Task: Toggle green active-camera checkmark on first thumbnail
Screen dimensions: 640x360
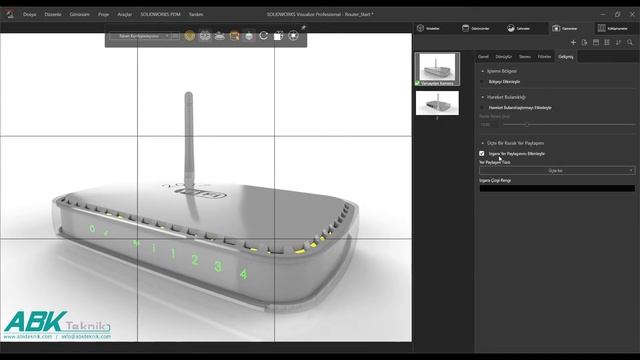Action: (x=418, y=83)
